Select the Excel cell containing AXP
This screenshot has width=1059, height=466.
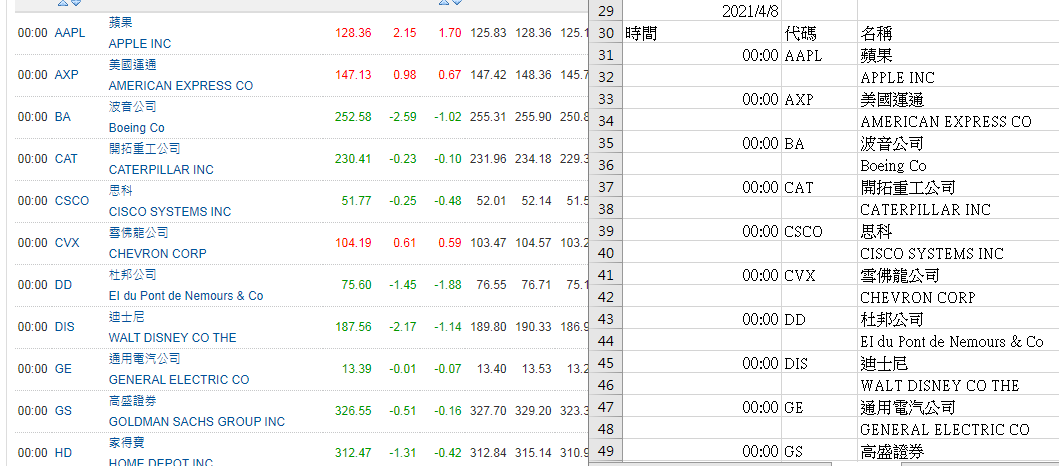click(819, 99)
